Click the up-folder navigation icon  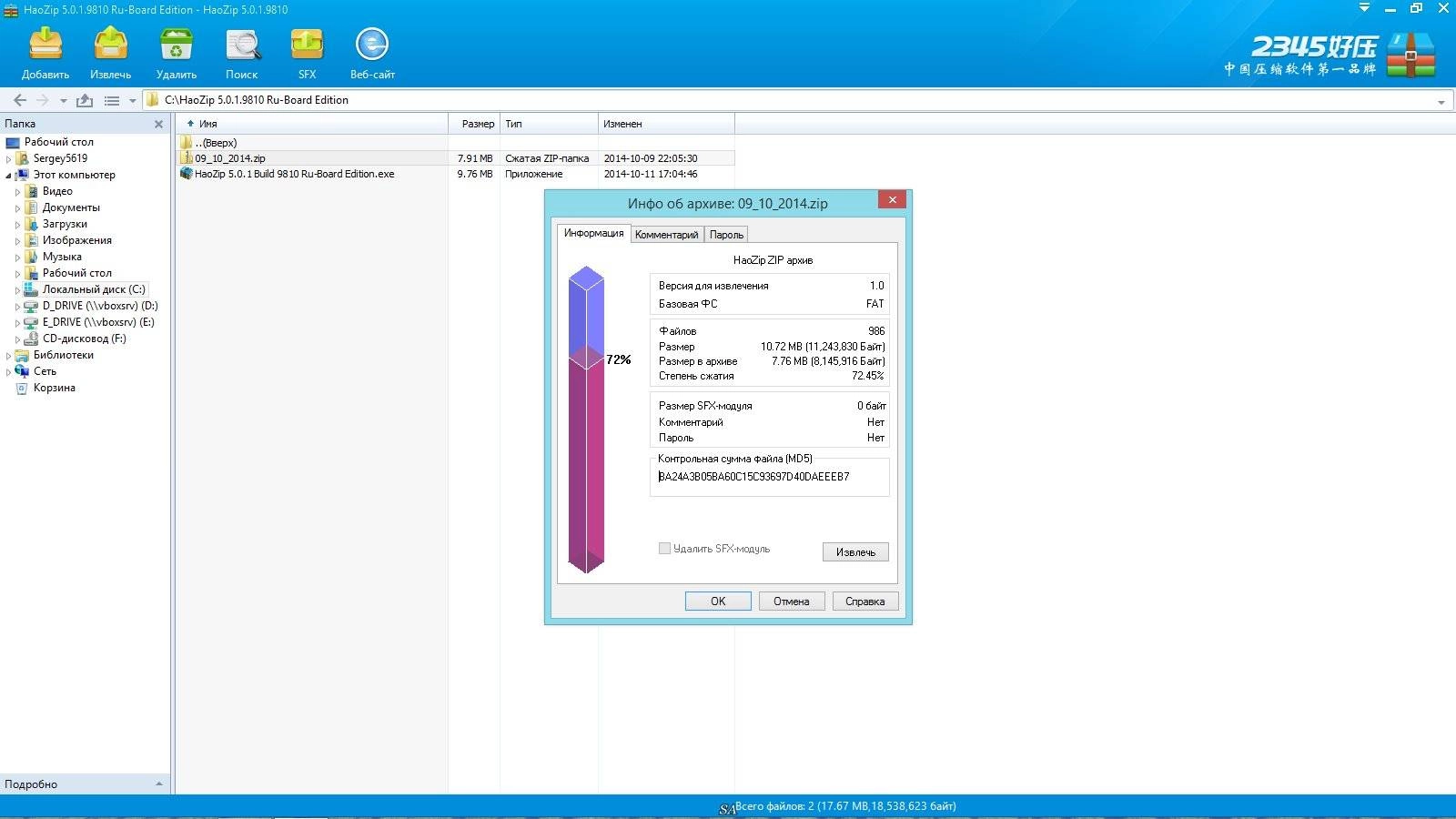(x=85, y=100)
